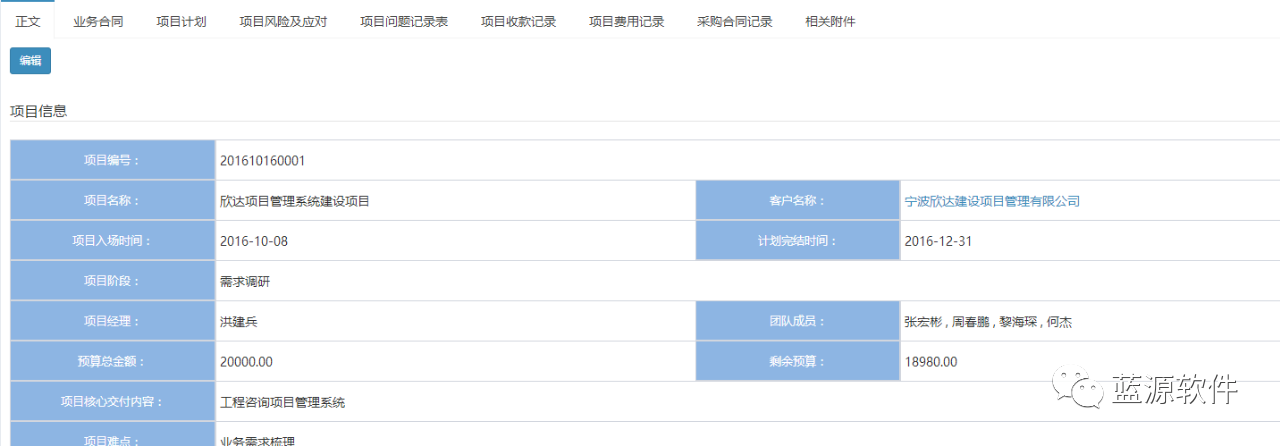Select the planned completion date 2016-12-31
The image size is (1280, 446).
pos(938,241)
